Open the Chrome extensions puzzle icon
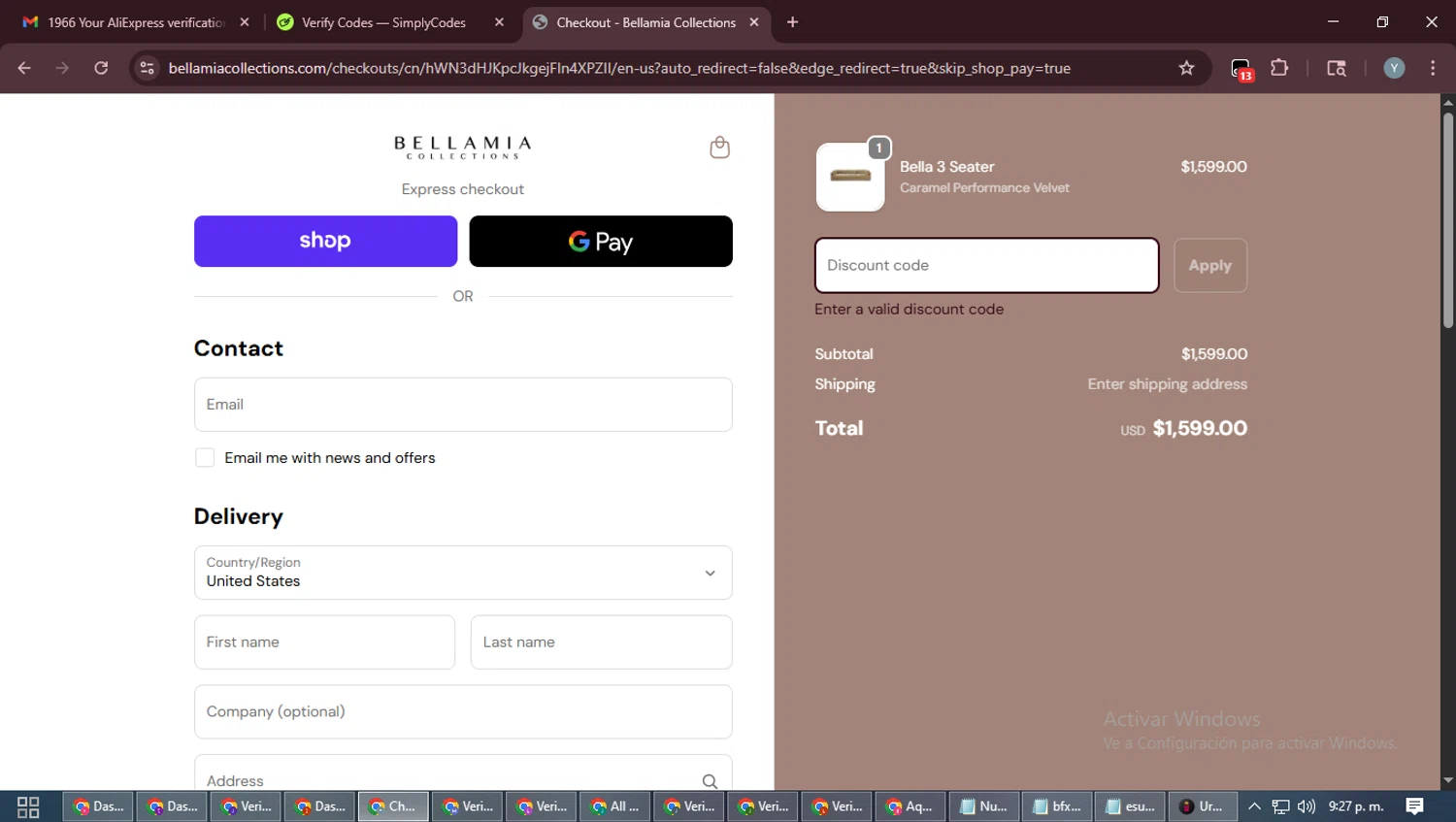The height and width of the screenshot is (822, 1456). tap(1279, 68)
